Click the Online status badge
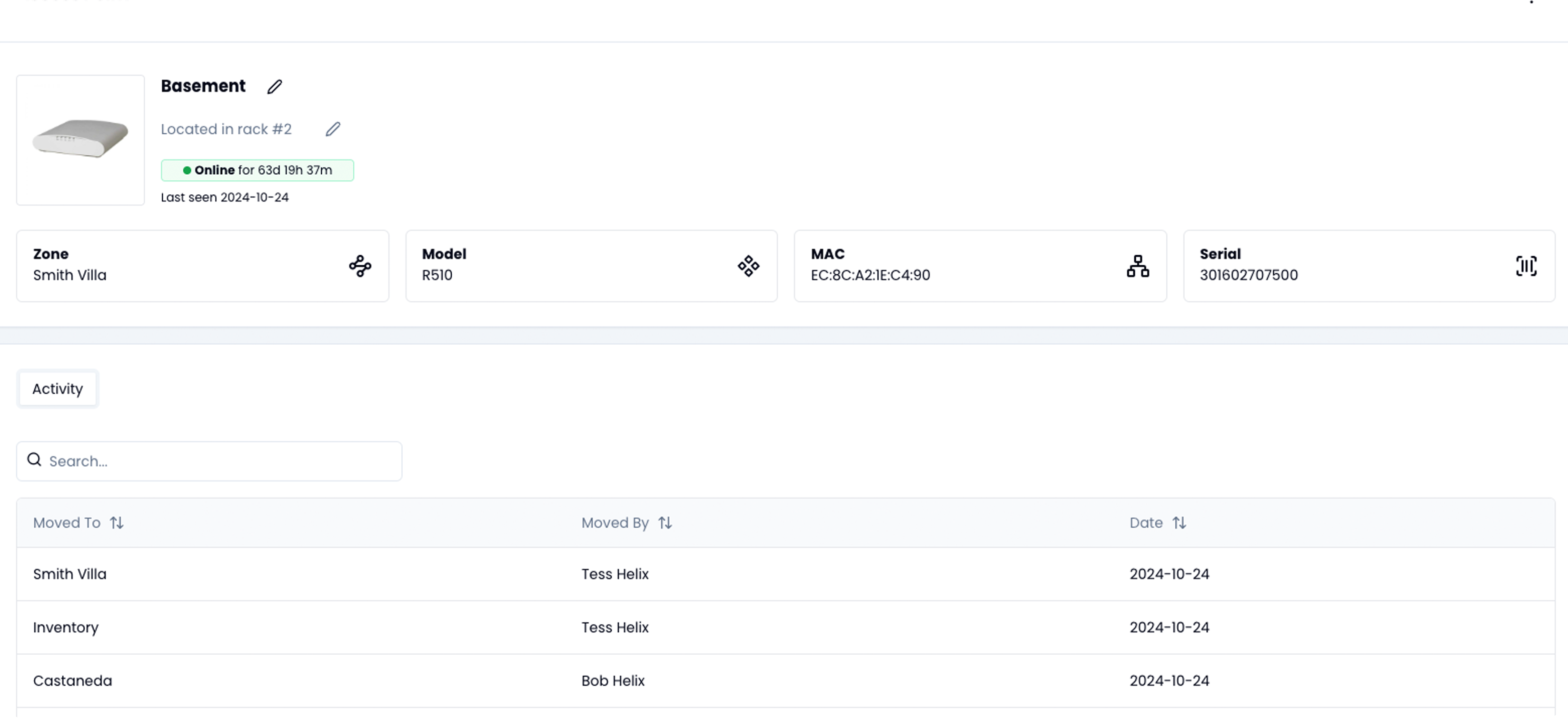This screenshot has width=1568, height=719. tap(257, 170)
